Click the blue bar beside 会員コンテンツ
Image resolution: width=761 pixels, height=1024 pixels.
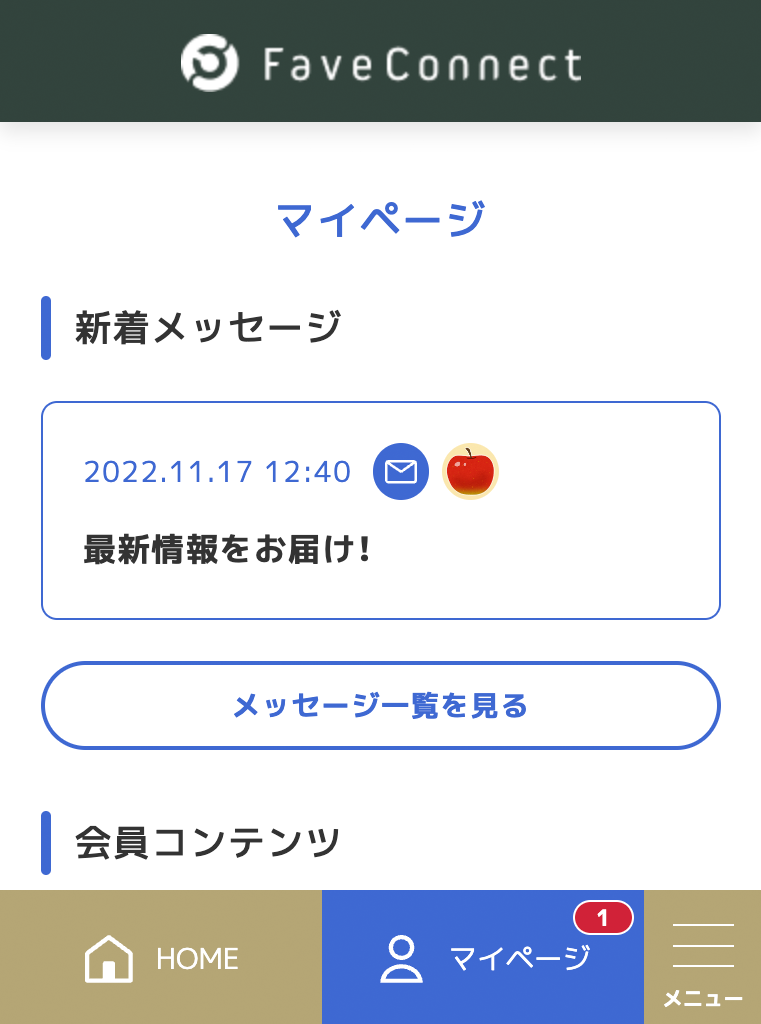point(46,842)
